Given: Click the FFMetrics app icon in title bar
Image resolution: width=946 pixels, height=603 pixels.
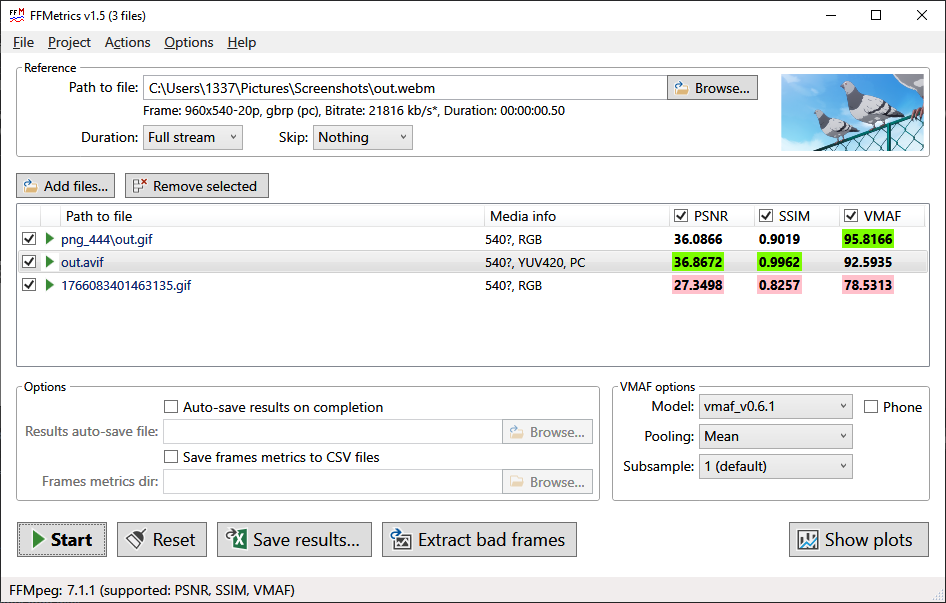Looking at the screenshot, I should [x=17, y=15].
